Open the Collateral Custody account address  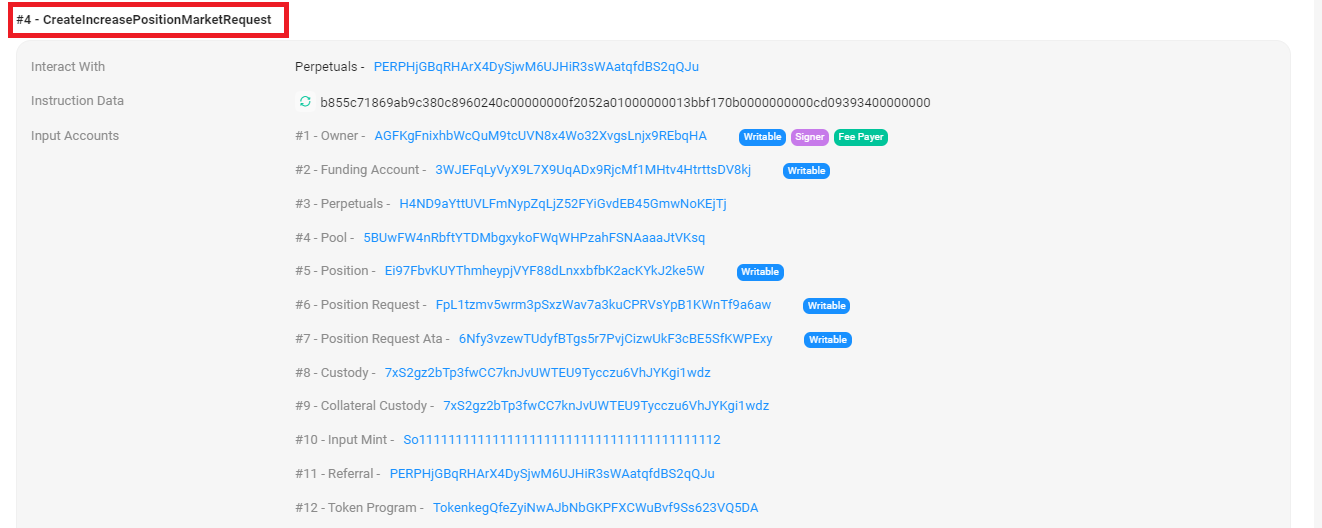606,406
